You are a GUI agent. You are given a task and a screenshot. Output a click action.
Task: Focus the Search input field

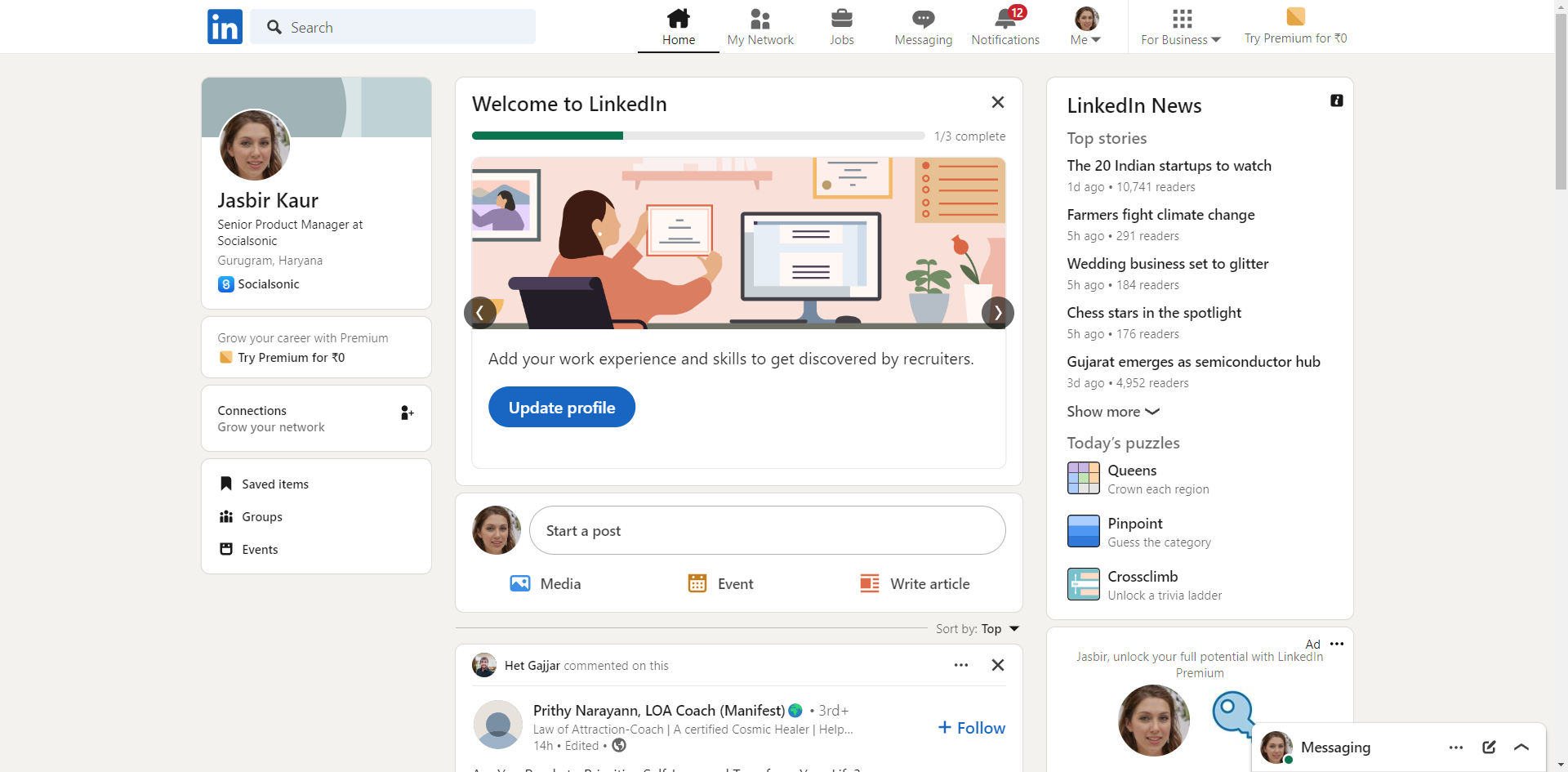pyautogui.click(x=393, y=27)
